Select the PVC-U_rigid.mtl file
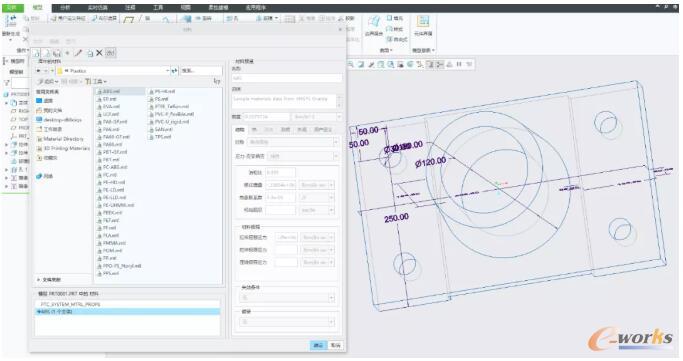The height and width of the screenshot is (361, 683). pyautogui.click(x=169, y=122)
